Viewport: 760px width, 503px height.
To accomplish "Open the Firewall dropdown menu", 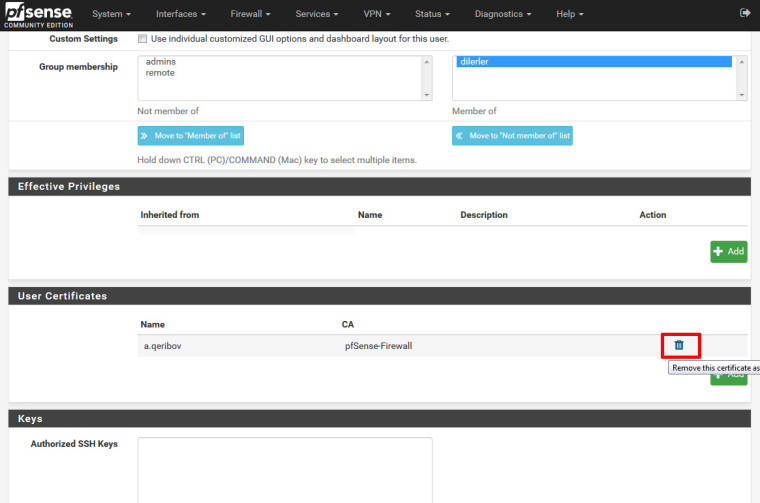I will click(x=251, y=14).
